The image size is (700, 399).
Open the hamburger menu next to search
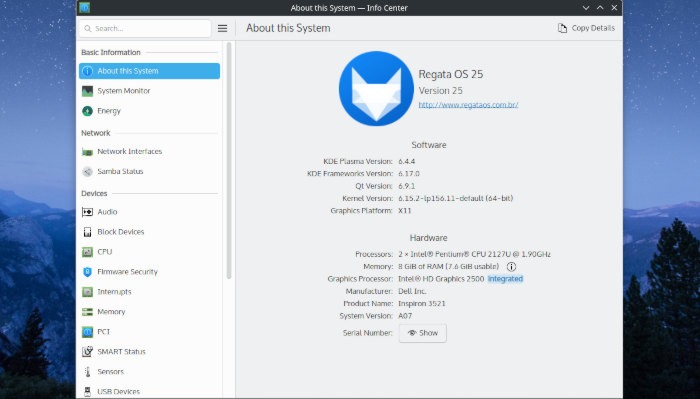click(x=222, y=29)
